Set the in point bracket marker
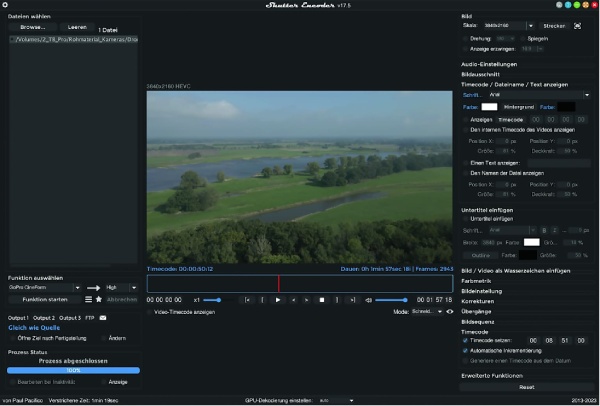Viewport: 600px width, 406px height. pyautogui.click(x=262, y=300)
